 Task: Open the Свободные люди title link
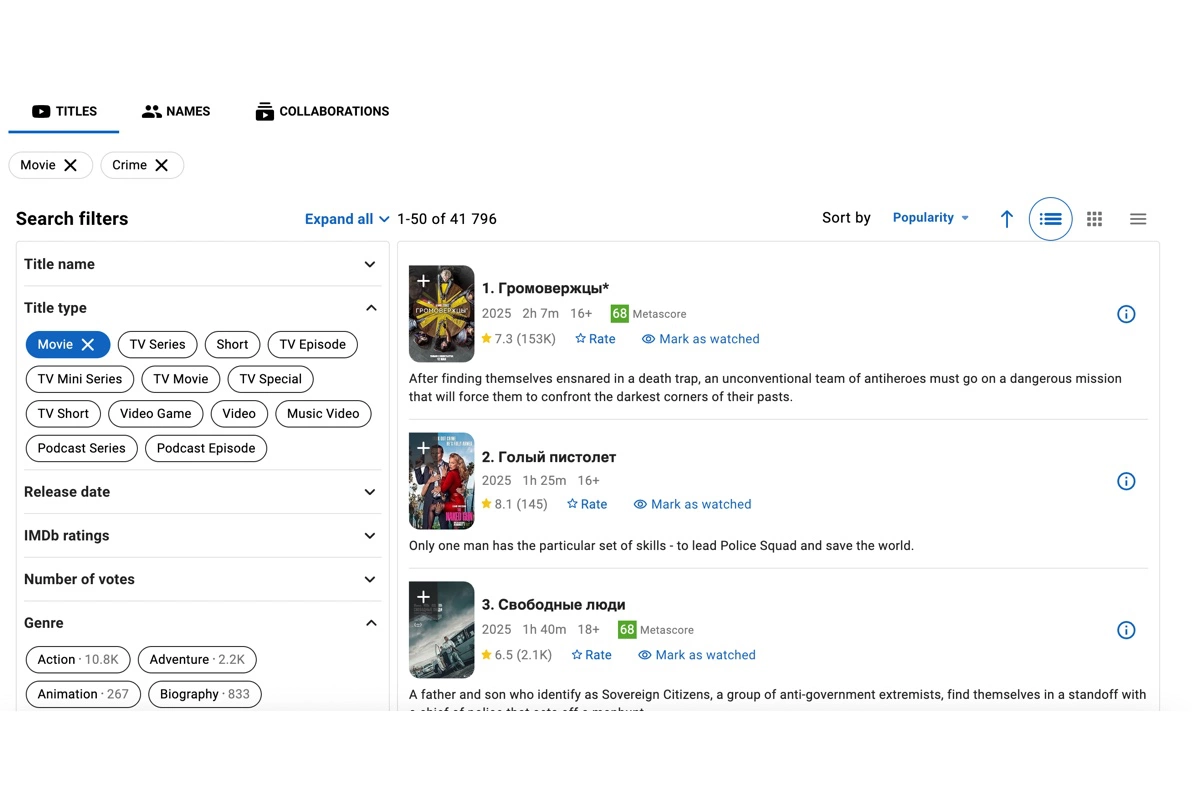pyautogui.click(x=553, y=605)
